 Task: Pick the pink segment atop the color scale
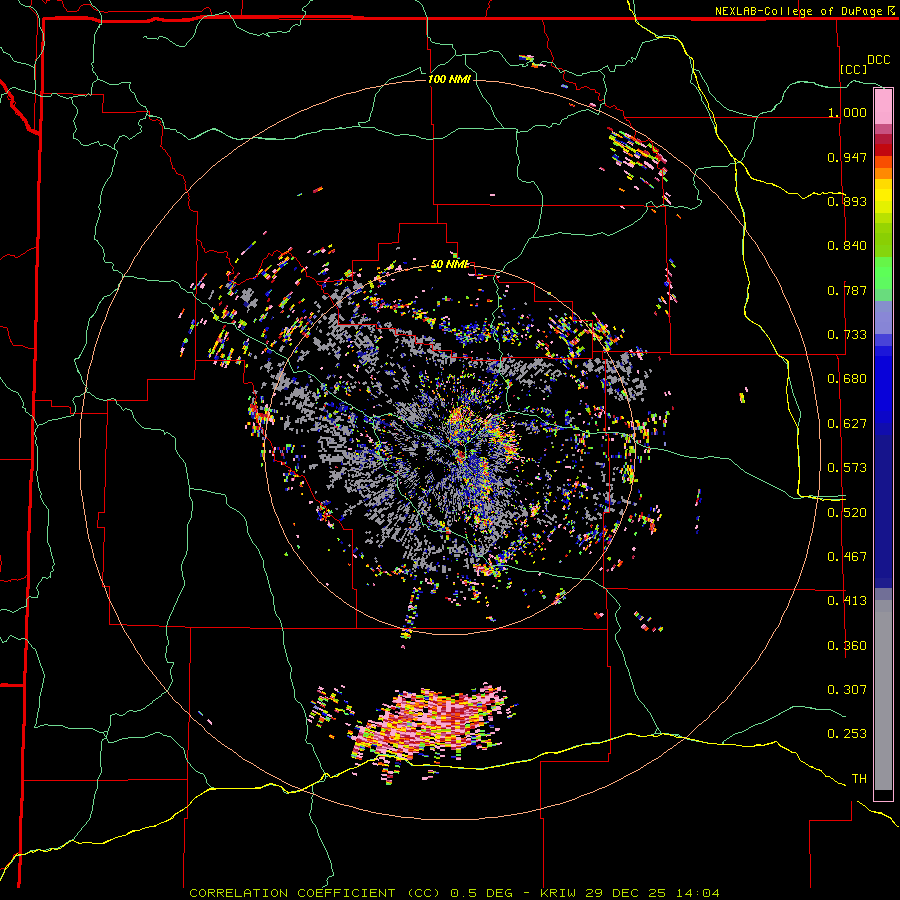[x=883, y=107]
